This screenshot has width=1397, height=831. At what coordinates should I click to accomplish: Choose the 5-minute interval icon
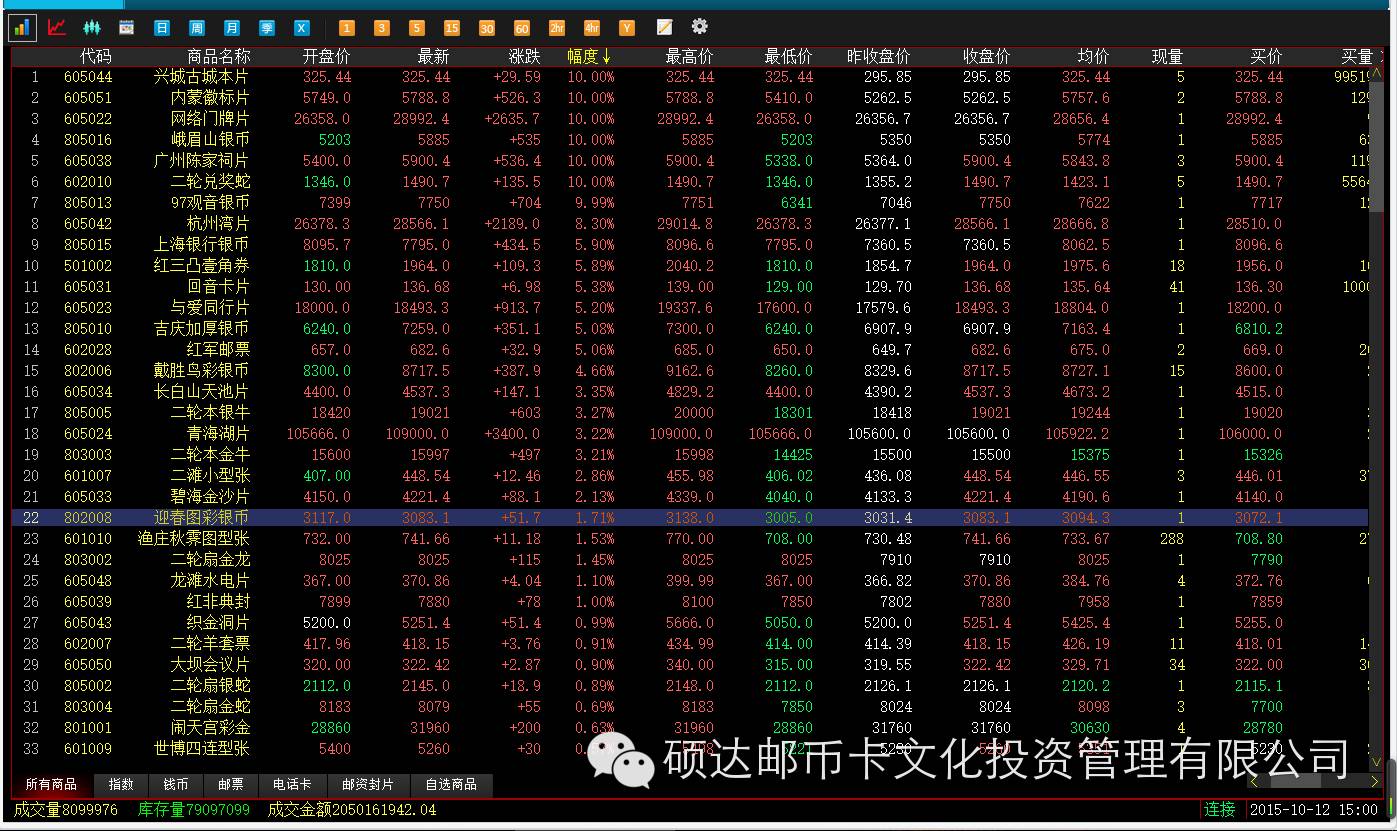416,28
